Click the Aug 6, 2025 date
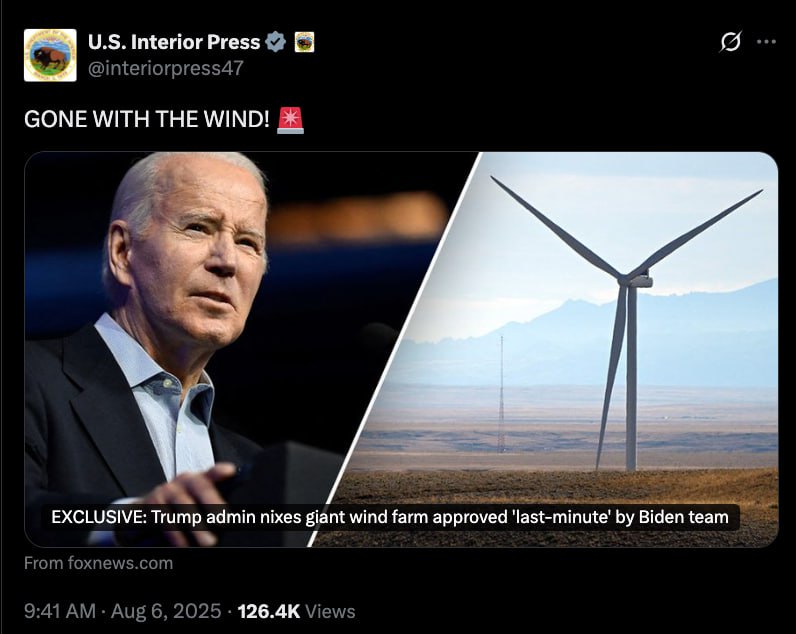The image size is (796, 634). point(166,611)
